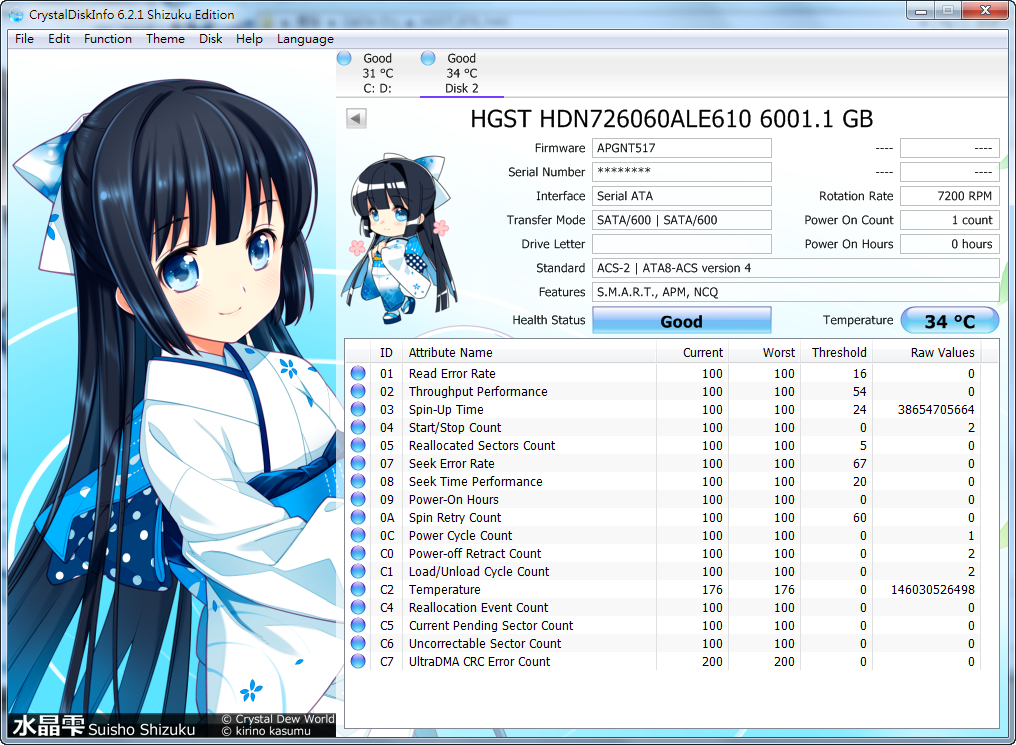The image size is (1016, 745).
Task: Open the Disk menu
Action: (211, 39)
